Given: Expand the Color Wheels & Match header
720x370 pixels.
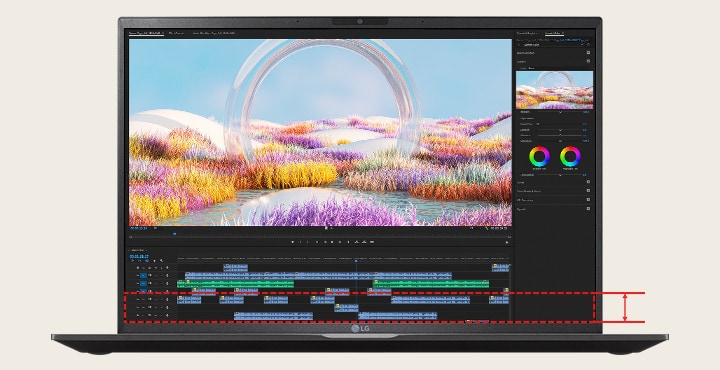Looking at the screenshot, I should [529, 191].
